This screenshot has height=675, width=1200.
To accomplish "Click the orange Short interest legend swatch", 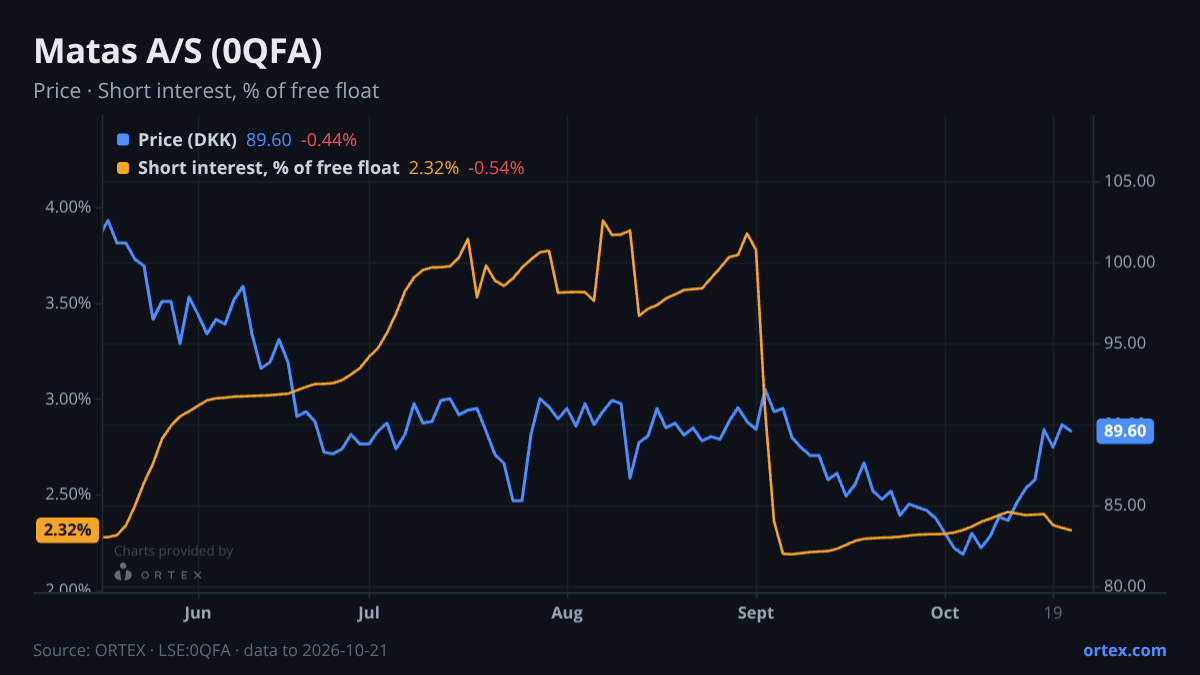I will click(x=123, y=168).
